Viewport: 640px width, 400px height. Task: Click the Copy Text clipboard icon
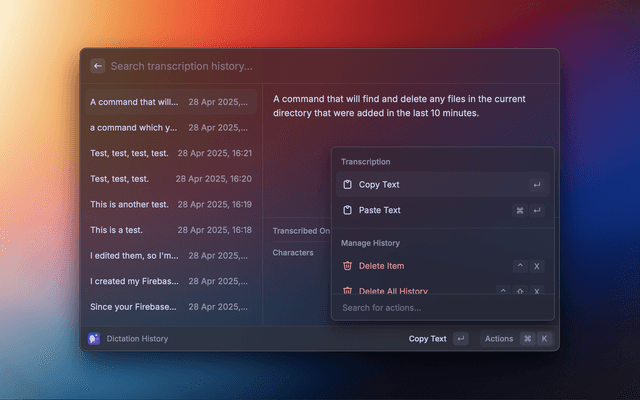[x=348, y=185]
